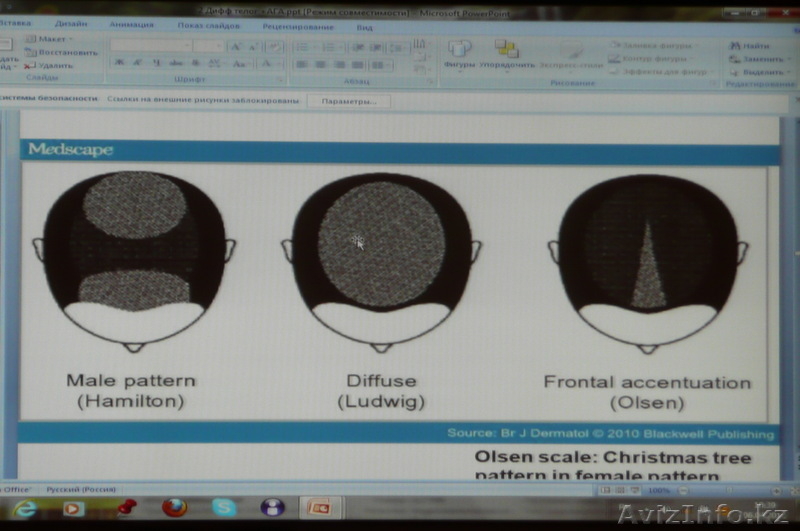
Task: Click the Find (Найти) binoculars icon
Action: coord(737,45)
